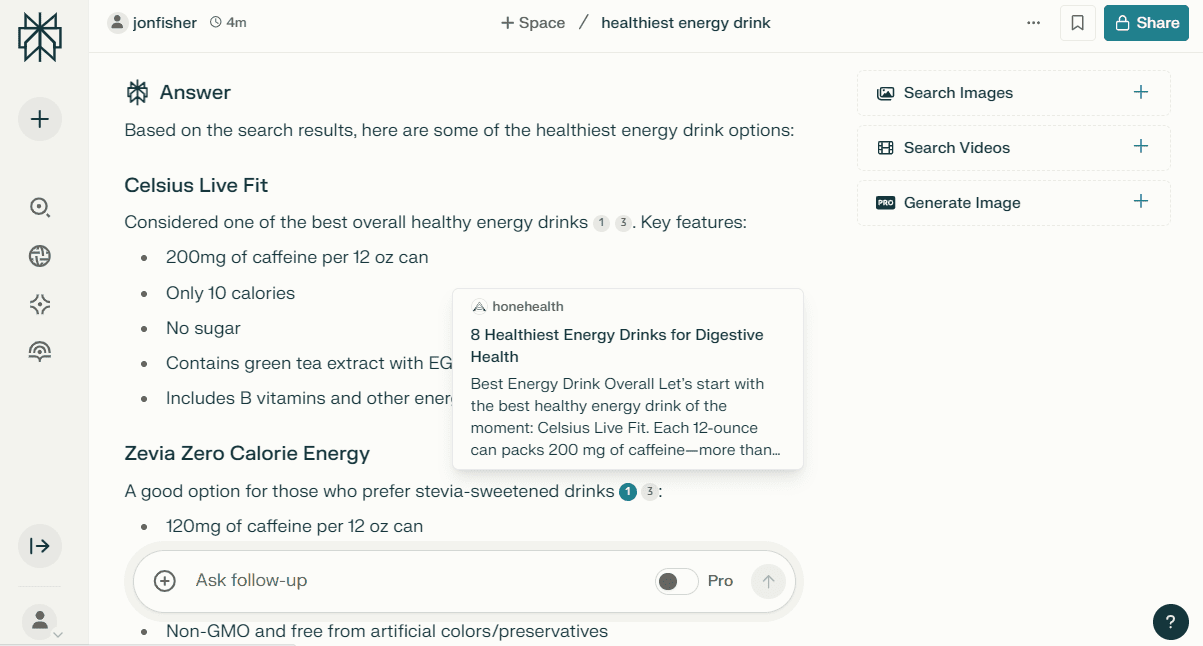Image resolution: width=1203 pixels, height=646 pixels.
Task: Expand the sidebar with arrow icon
Action: coord(40,546)
